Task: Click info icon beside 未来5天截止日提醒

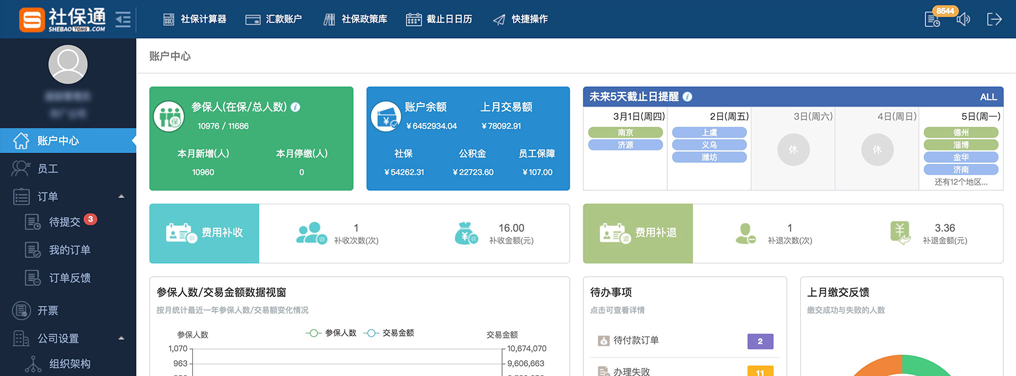Action: pos(687,97)
